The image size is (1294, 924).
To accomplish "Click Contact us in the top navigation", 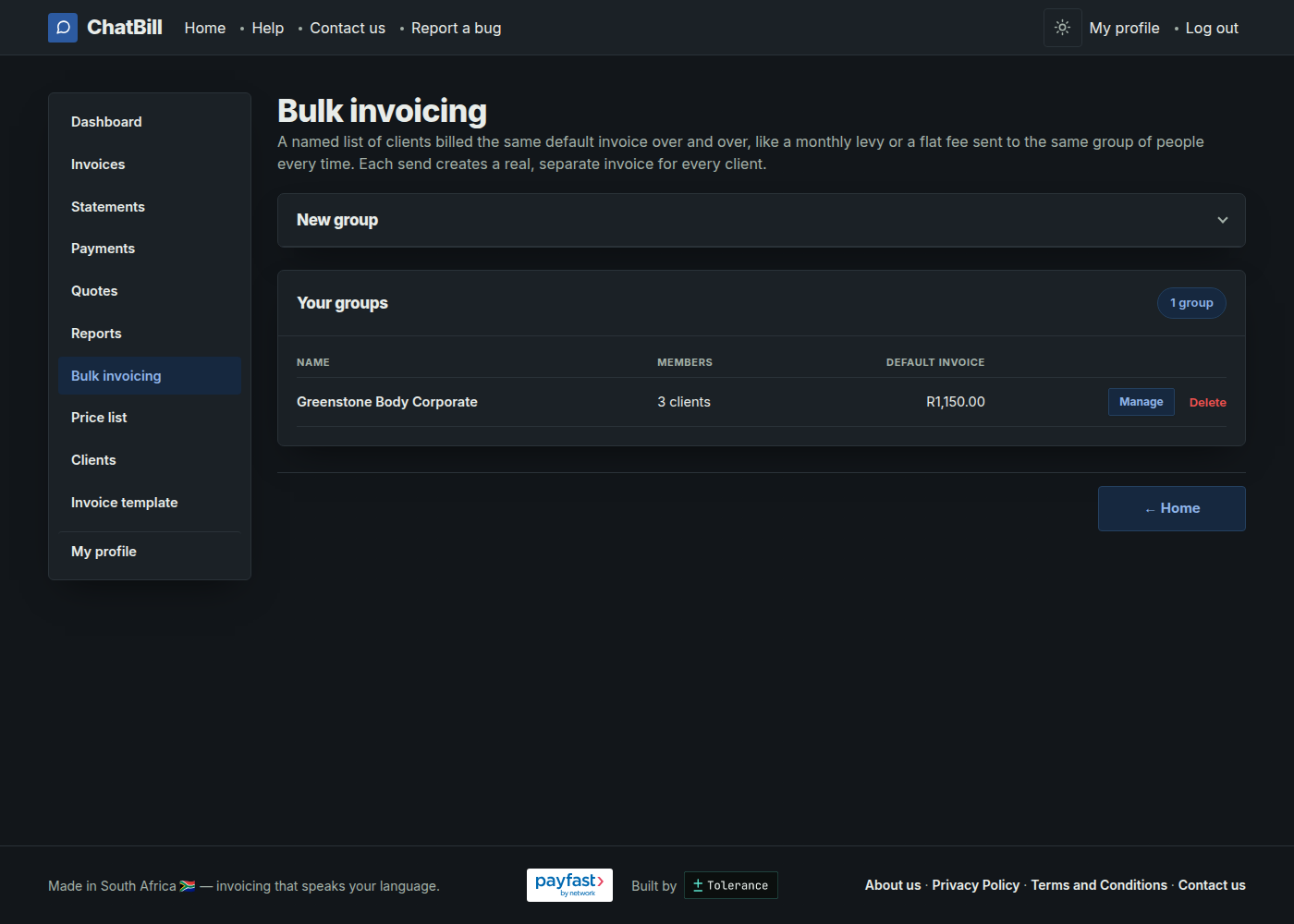I will point(348,28).
